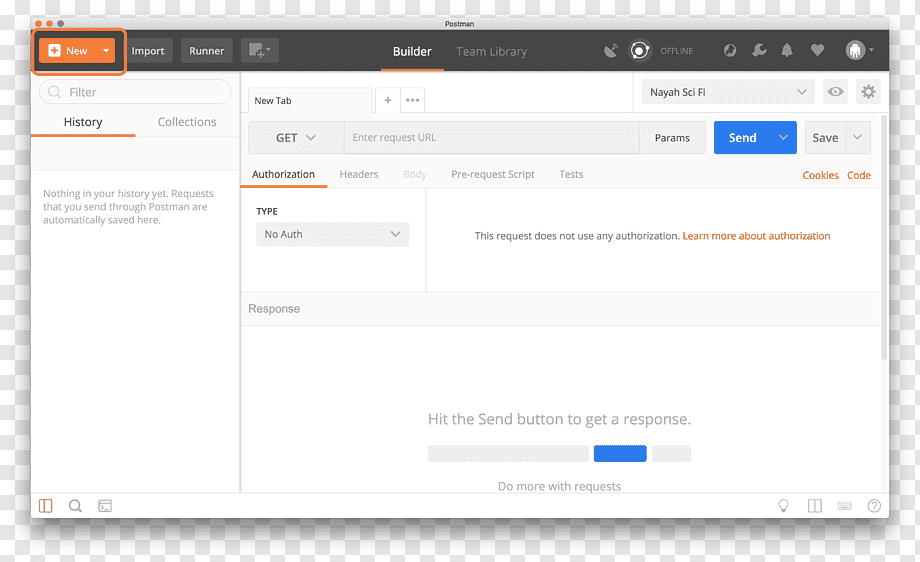The image size is (920, 562).
Task: Click the vertical scrollbar at right
Action: [x=884, y=238]
